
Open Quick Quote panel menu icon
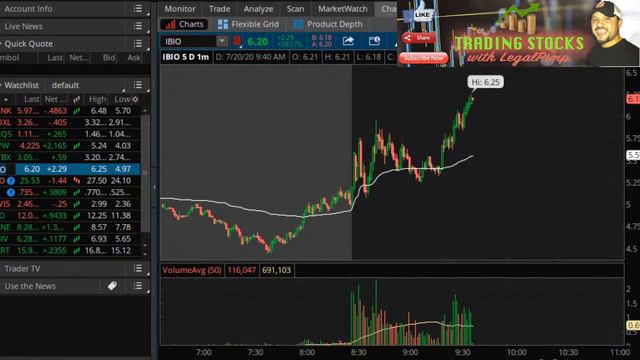click(x=138, y=44)
